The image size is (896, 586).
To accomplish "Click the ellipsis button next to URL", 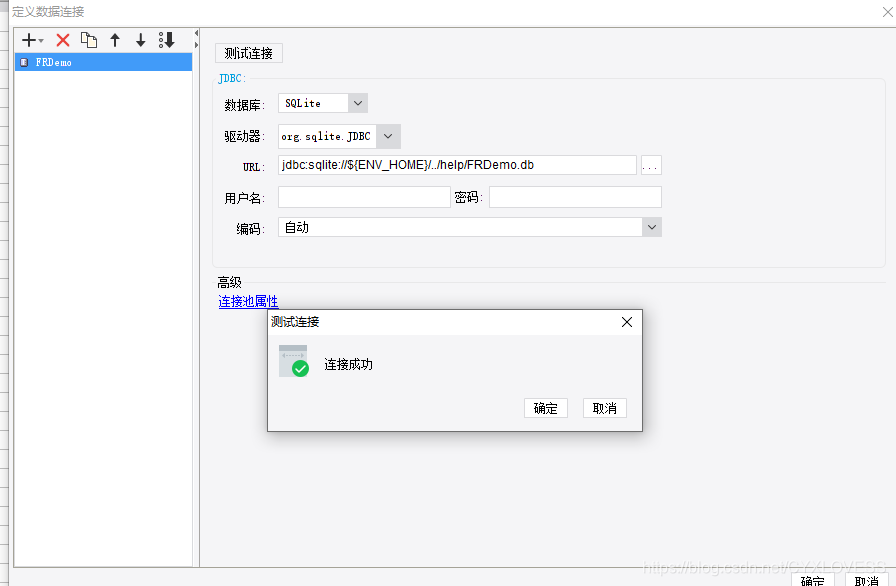I will (651, 166).
